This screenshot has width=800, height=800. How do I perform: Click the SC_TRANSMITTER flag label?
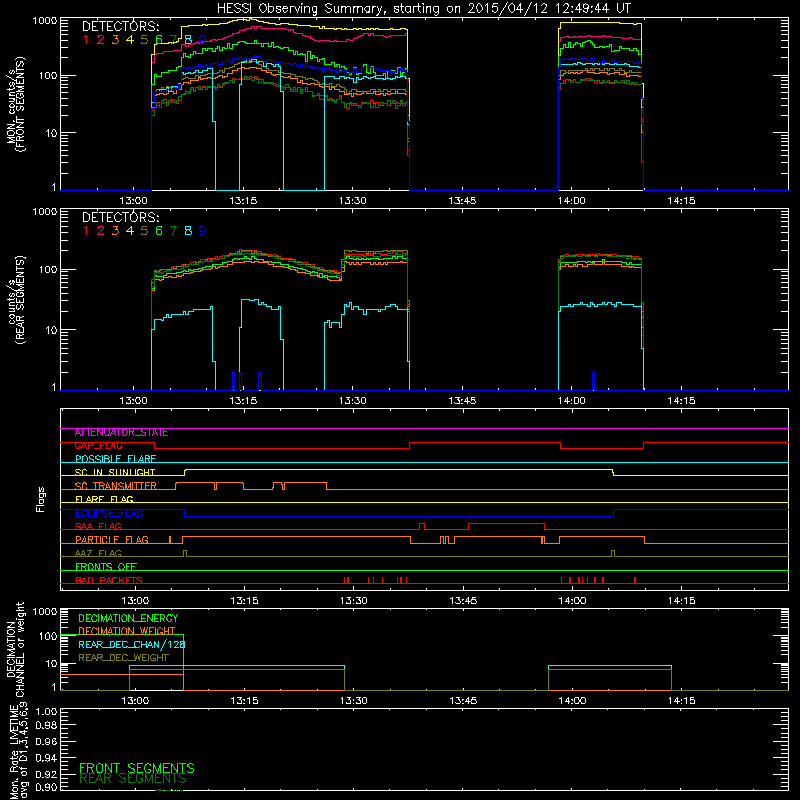(116, 486)
